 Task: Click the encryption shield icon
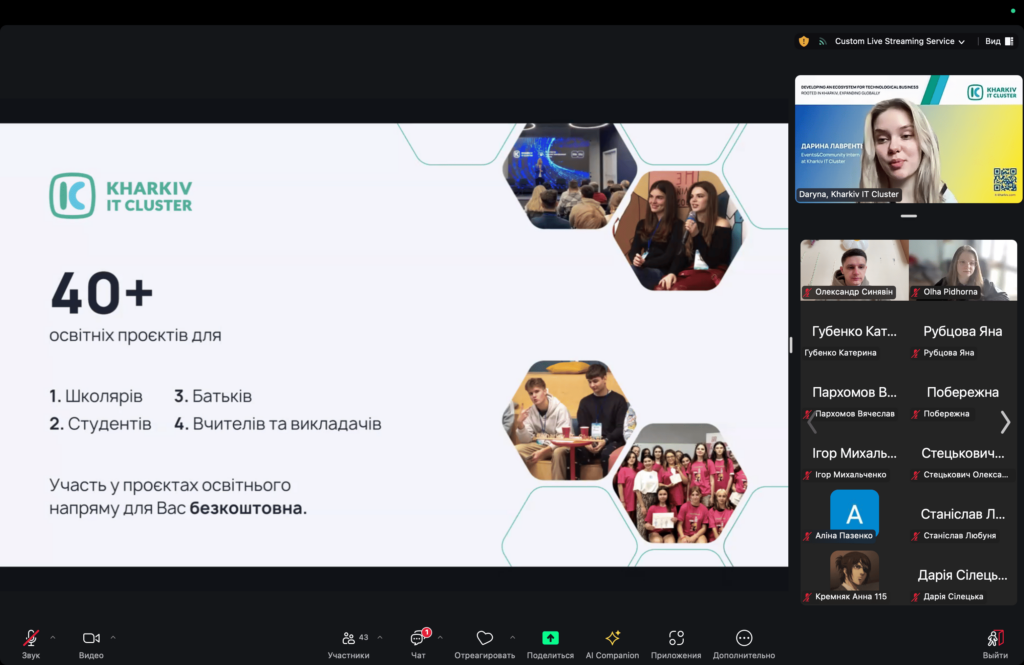click(804, 41)
